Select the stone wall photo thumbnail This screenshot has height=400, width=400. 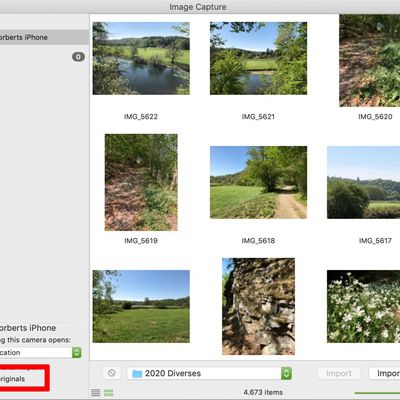pos(258,306)
